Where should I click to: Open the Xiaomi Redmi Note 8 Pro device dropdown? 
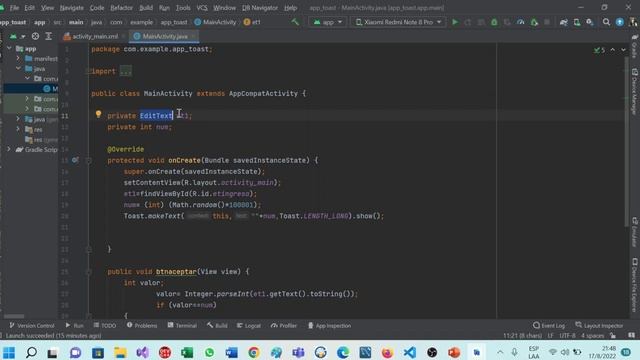pyautogui.click(x=398, y=22)
